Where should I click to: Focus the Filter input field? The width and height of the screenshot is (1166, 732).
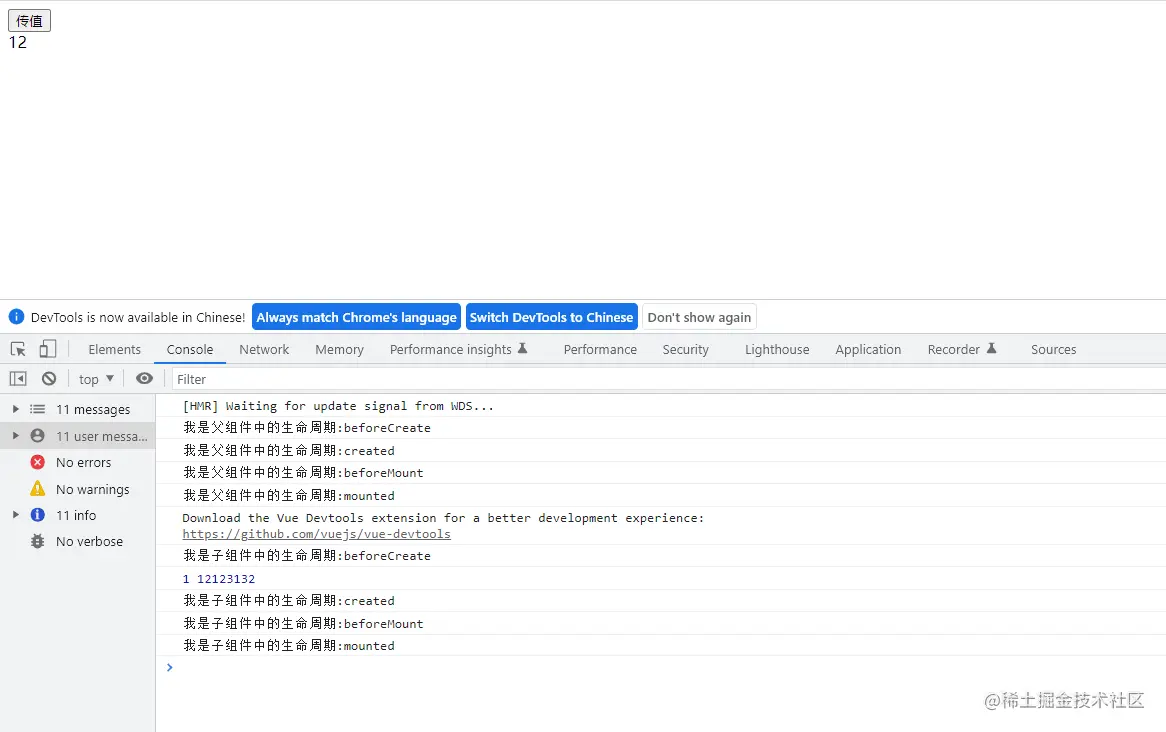click(x=669, y=379)
